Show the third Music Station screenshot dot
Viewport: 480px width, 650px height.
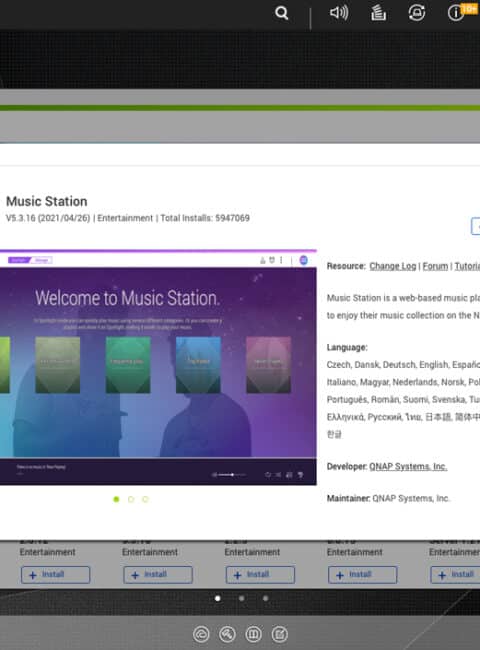(x=145, y=499)
